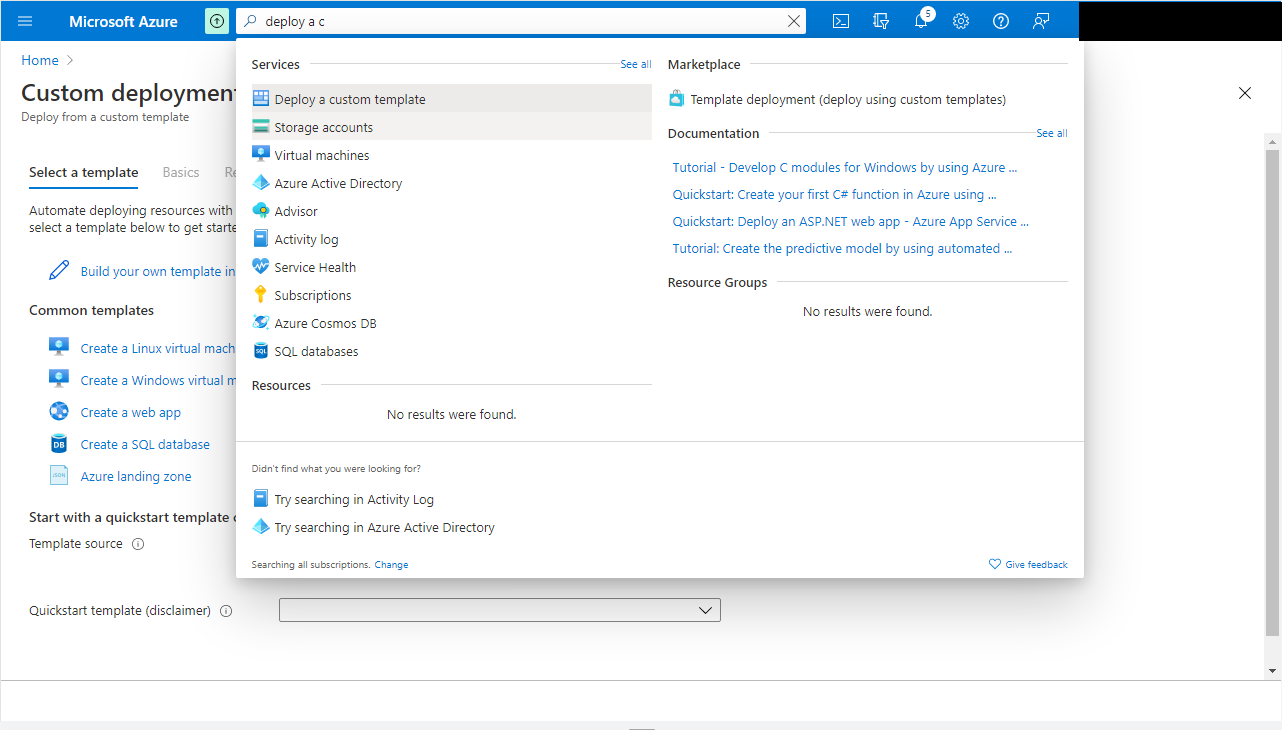Click the page vertical scrollbar thumb
1282x730 pixels.
[x=1272, y=393]
